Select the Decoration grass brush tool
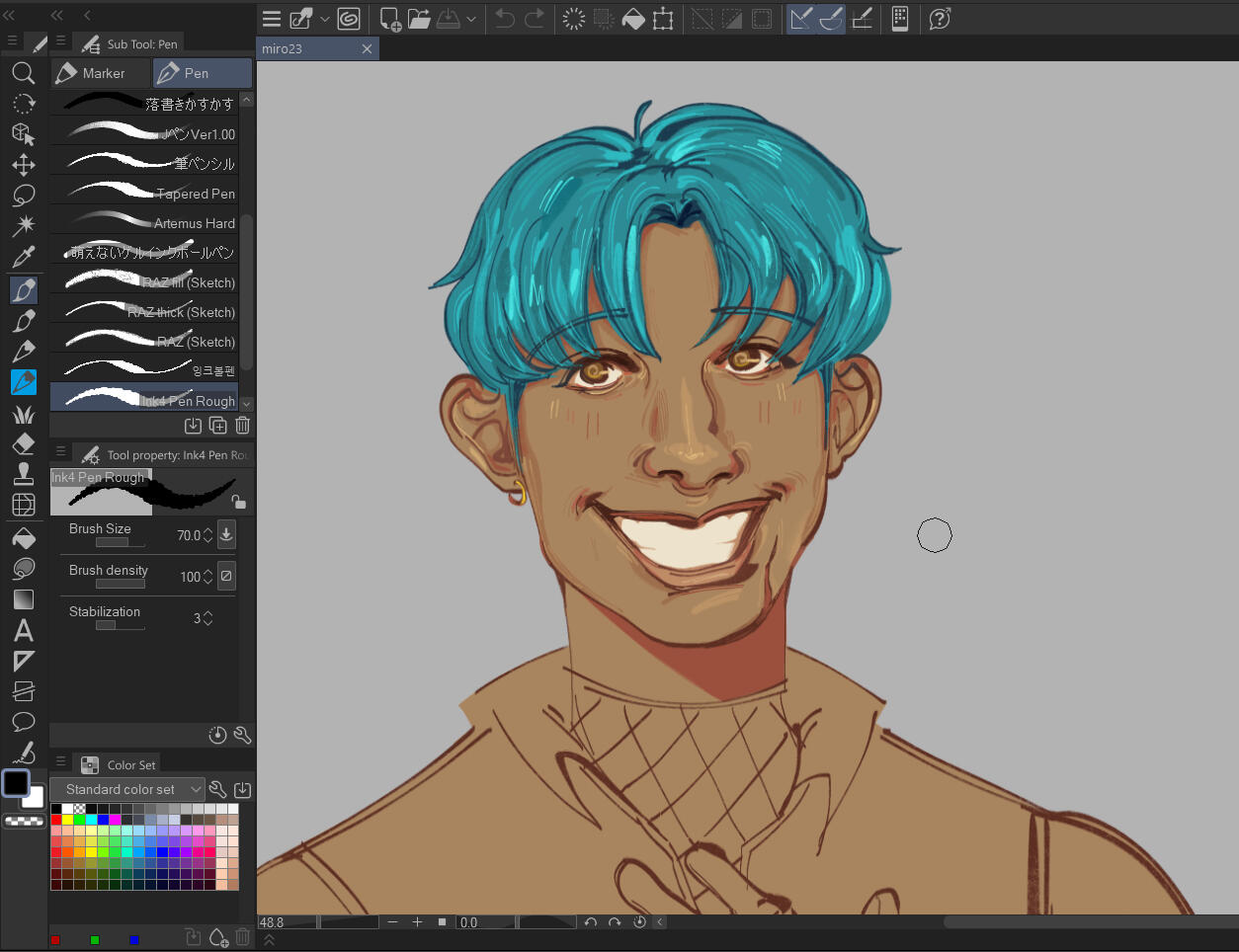Screen dimensions: 1239x952 pos(24,414)
